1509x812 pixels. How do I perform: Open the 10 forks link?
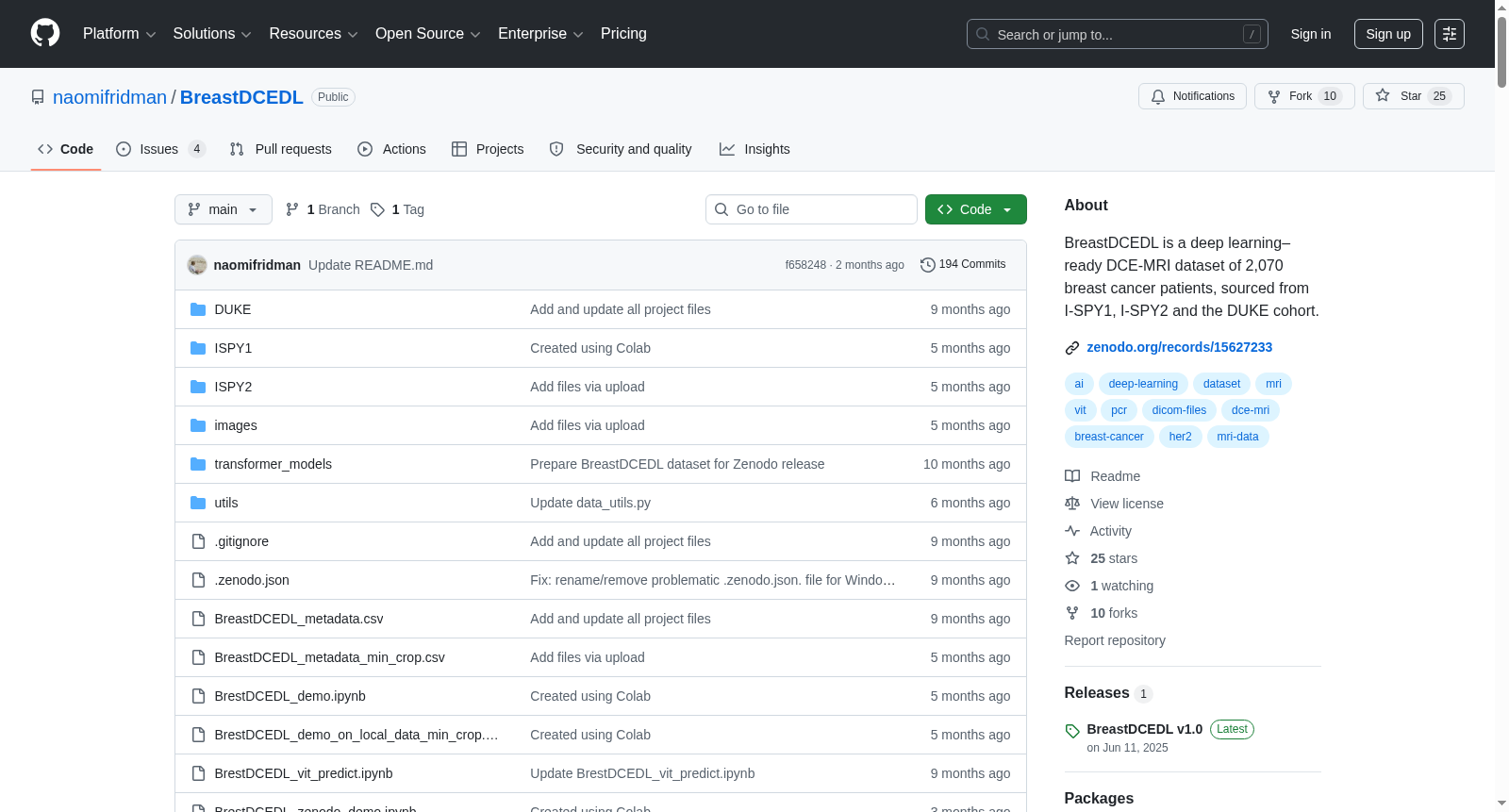[x=1114, y=613]
